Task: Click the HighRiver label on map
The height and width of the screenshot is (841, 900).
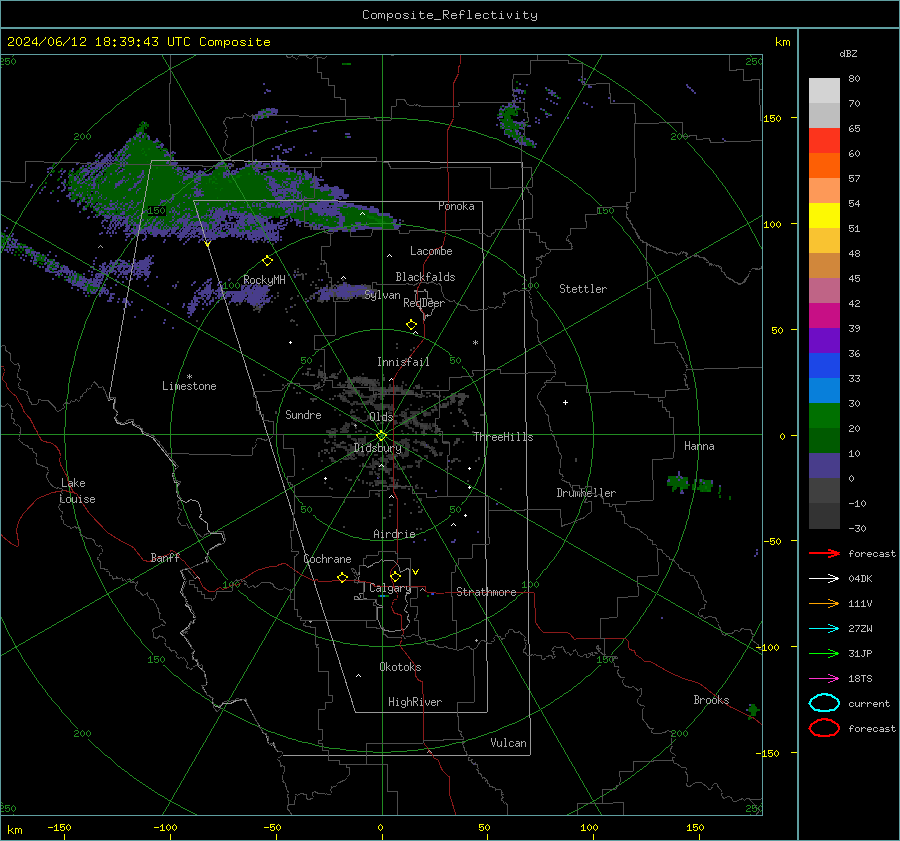Action: [x=415, y=702]
